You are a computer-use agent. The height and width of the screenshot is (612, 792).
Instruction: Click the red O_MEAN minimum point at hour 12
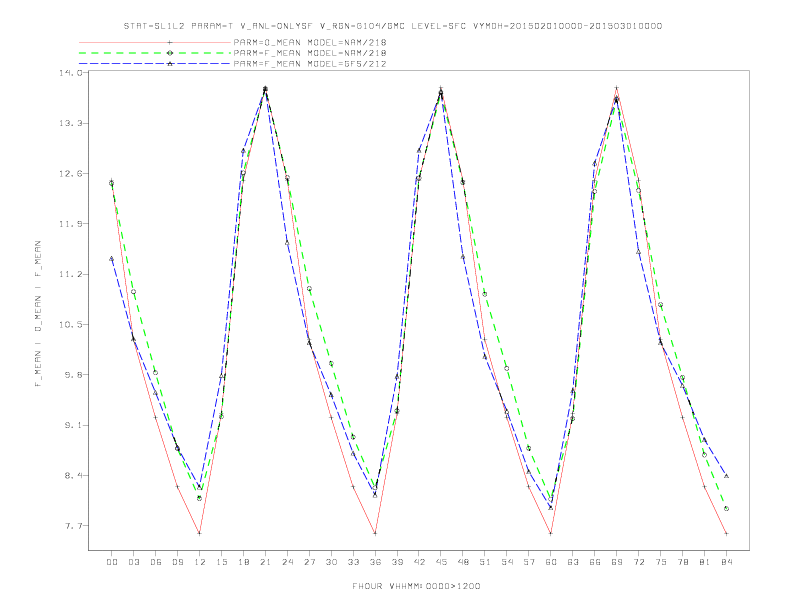pyautogui.click(x=200, y=533)
